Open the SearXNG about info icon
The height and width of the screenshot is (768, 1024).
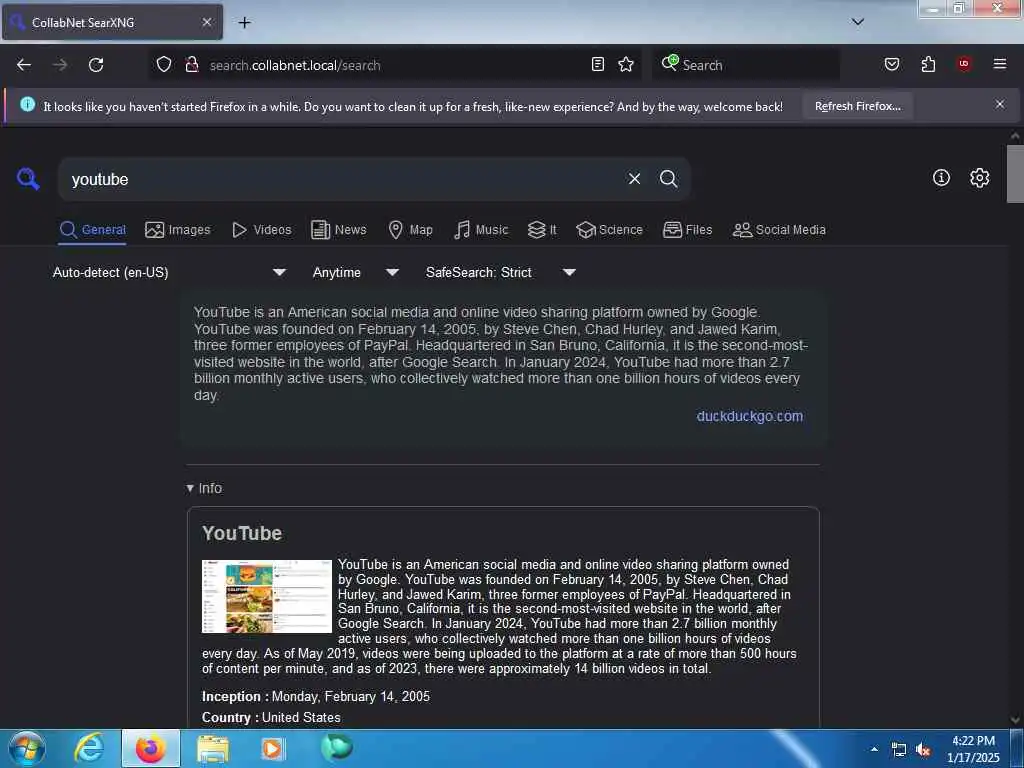point(941,178)
